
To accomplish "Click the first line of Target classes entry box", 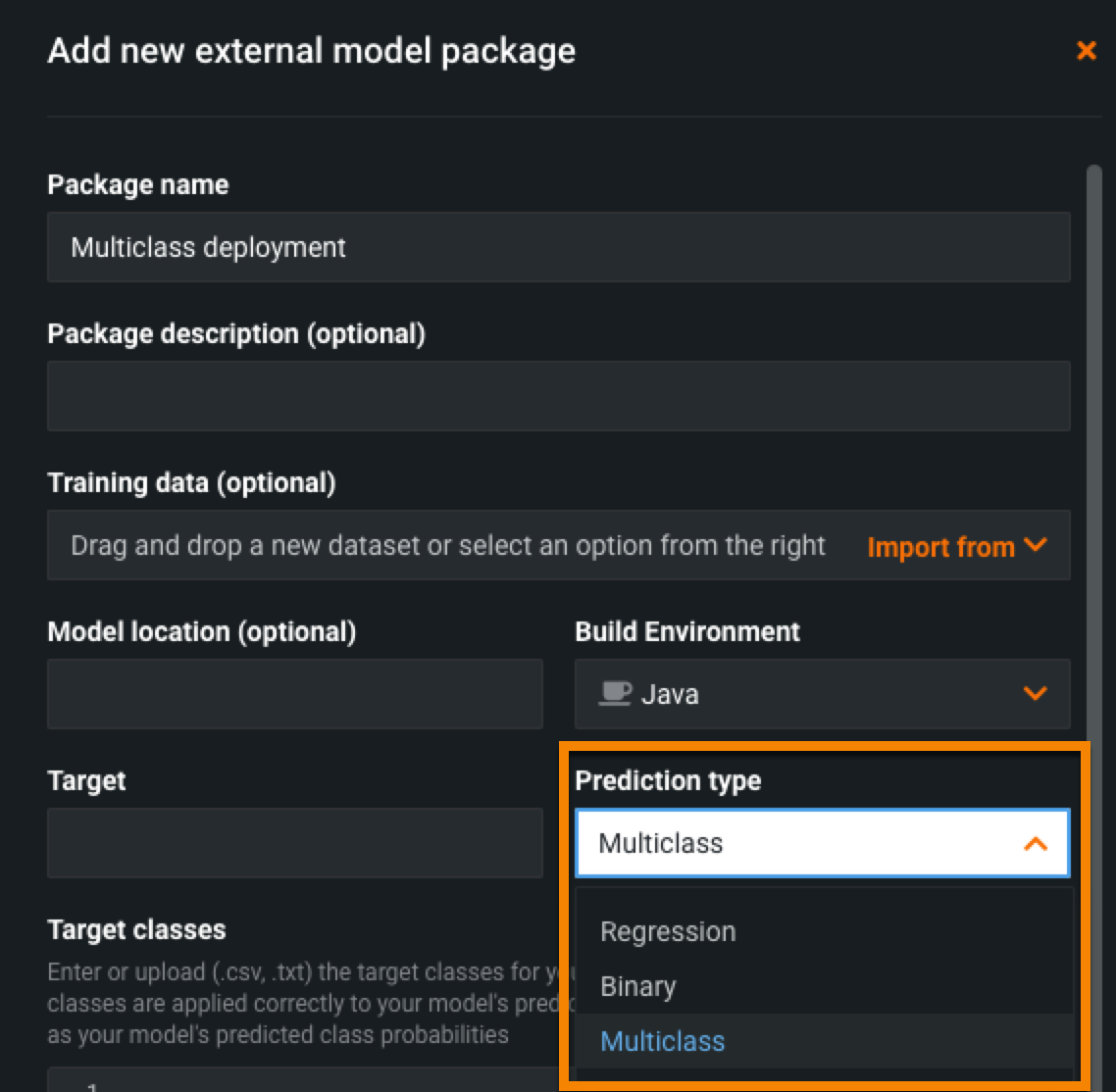I will [x=294, y=1084].
